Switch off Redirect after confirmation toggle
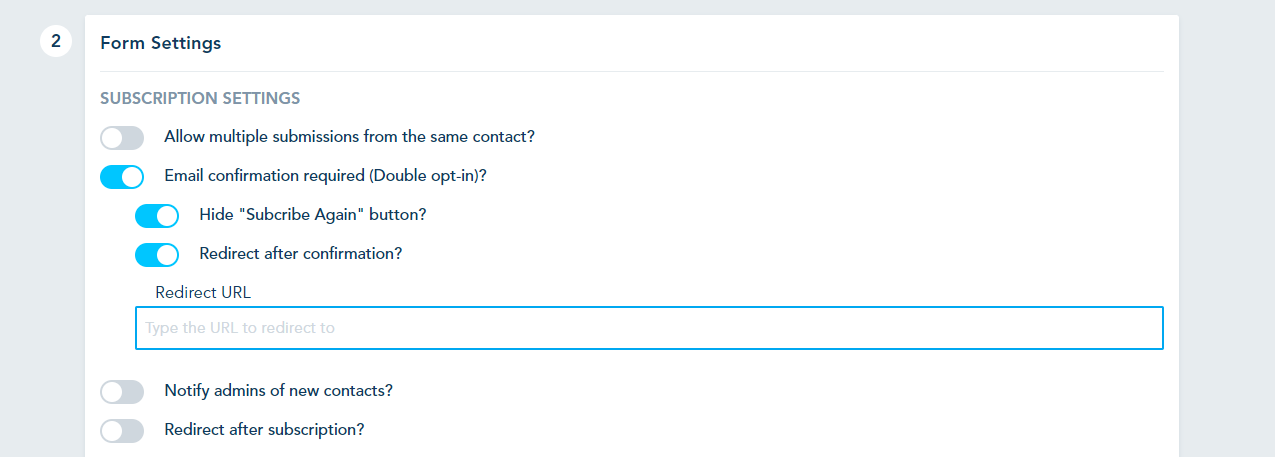1275x457 pixels. point(157,255)
